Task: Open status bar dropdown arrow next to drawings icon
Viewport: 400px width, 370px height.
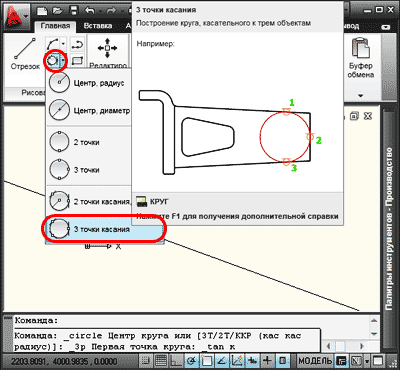Action: click(x=367, y=361)
